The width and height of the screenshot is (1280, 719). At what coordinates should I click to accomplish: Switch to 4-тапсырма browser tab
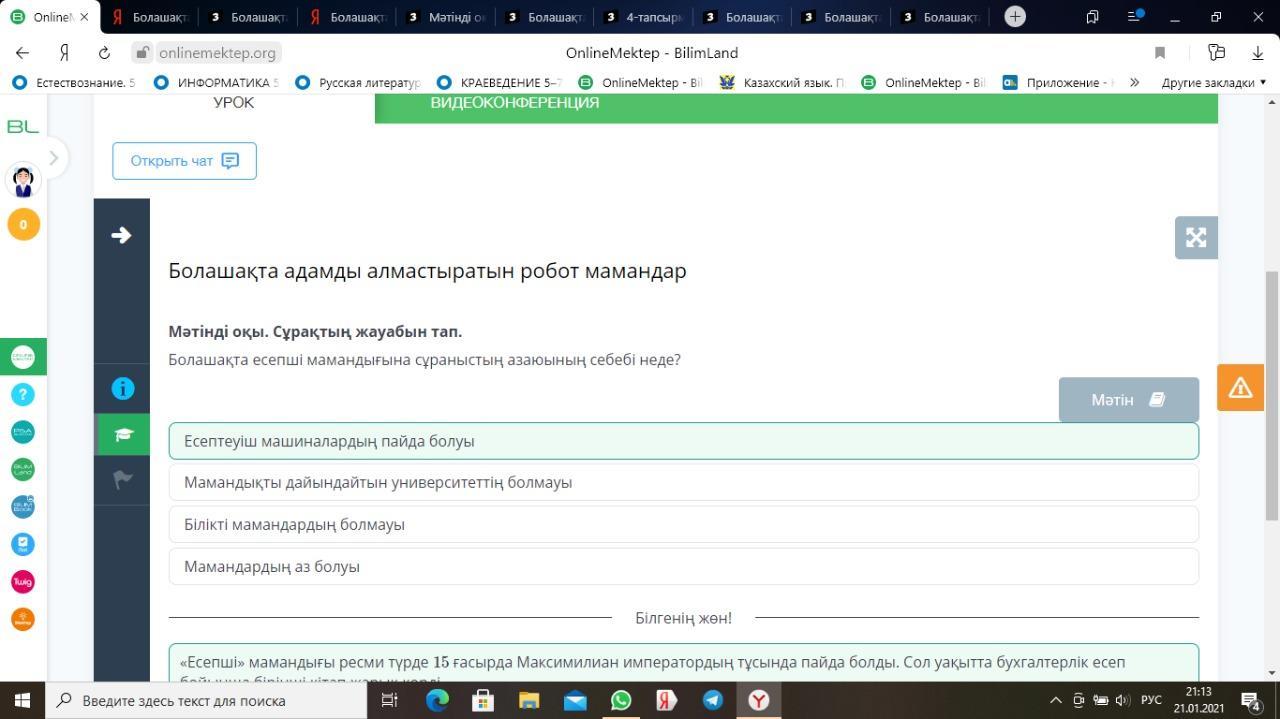pos(645,17)
